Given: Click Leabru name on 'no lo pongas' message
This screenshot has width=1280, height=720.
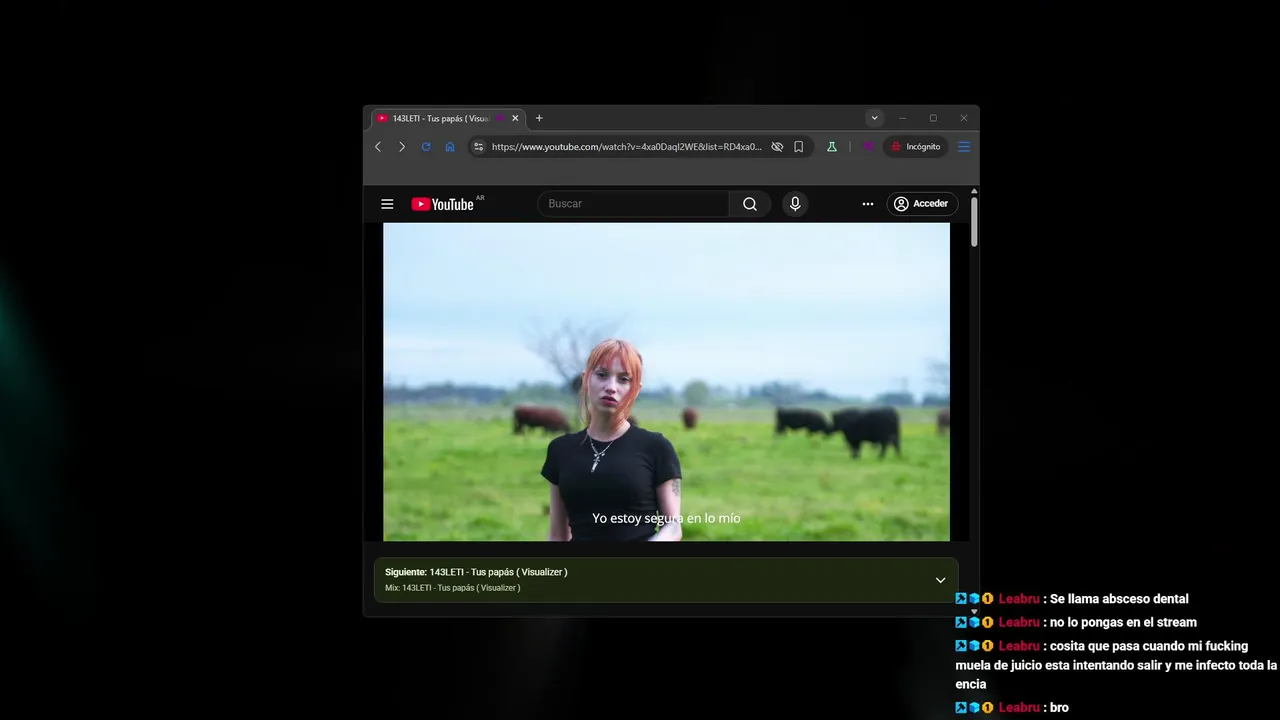Looking at the screenshot, I should pyautogui.click(x=1019, y=622).
